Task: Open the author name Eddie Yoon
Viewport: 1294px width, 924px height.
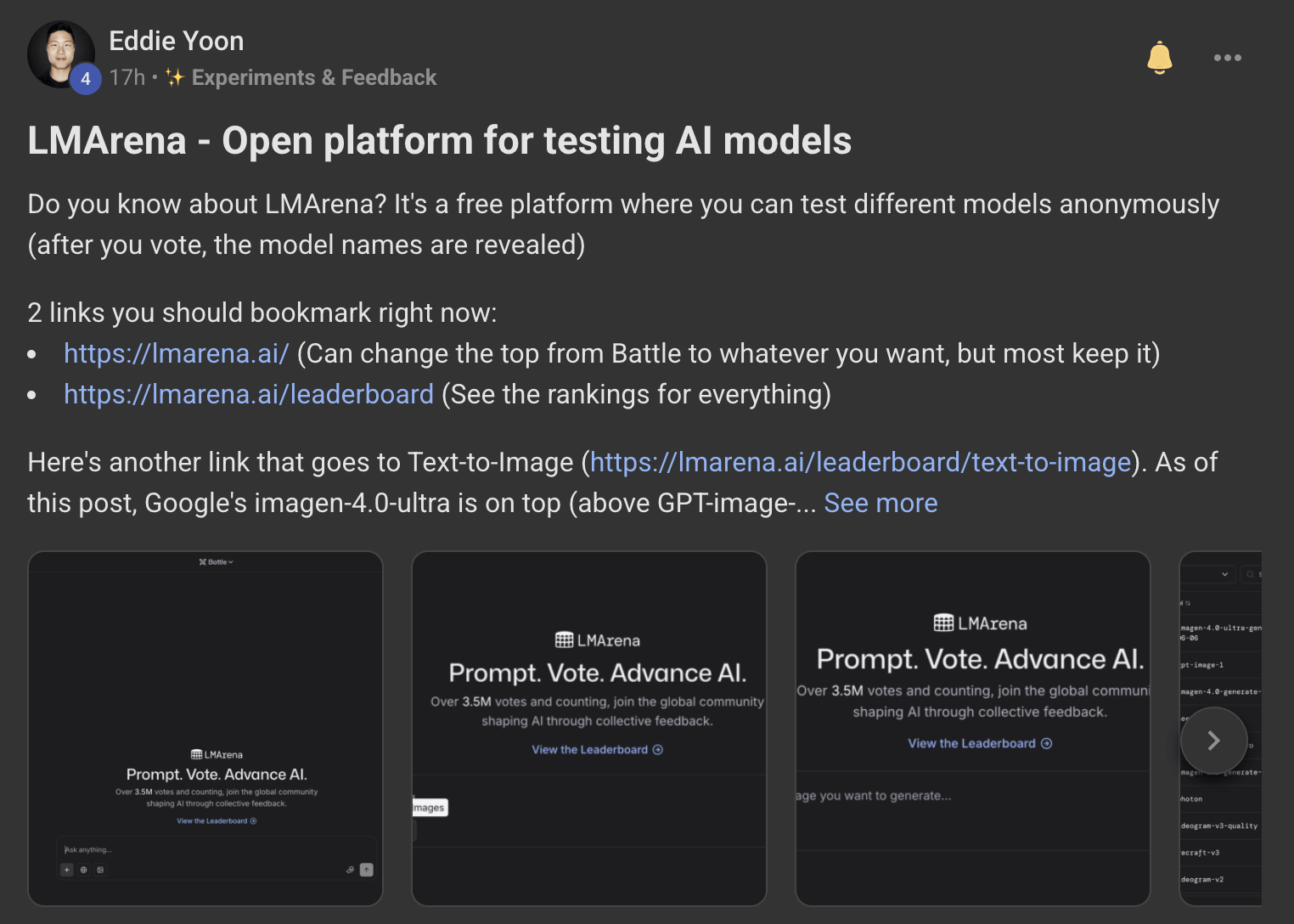Action: [x=177, y=41]
